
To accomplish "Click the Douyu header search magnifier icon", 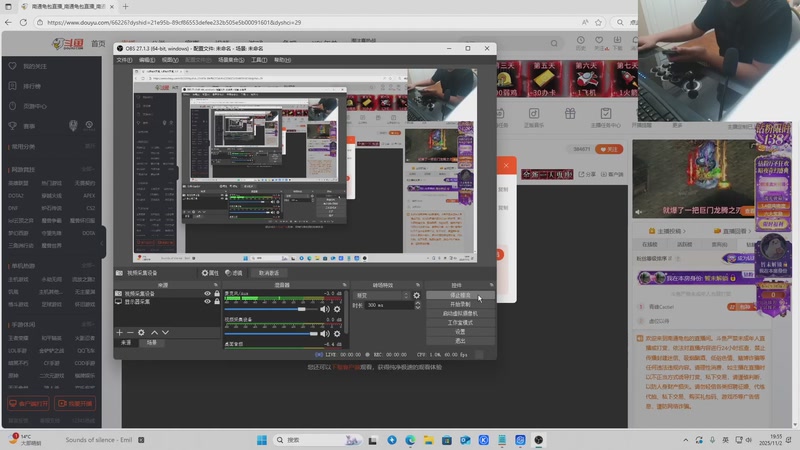I will tap(554, 44).
